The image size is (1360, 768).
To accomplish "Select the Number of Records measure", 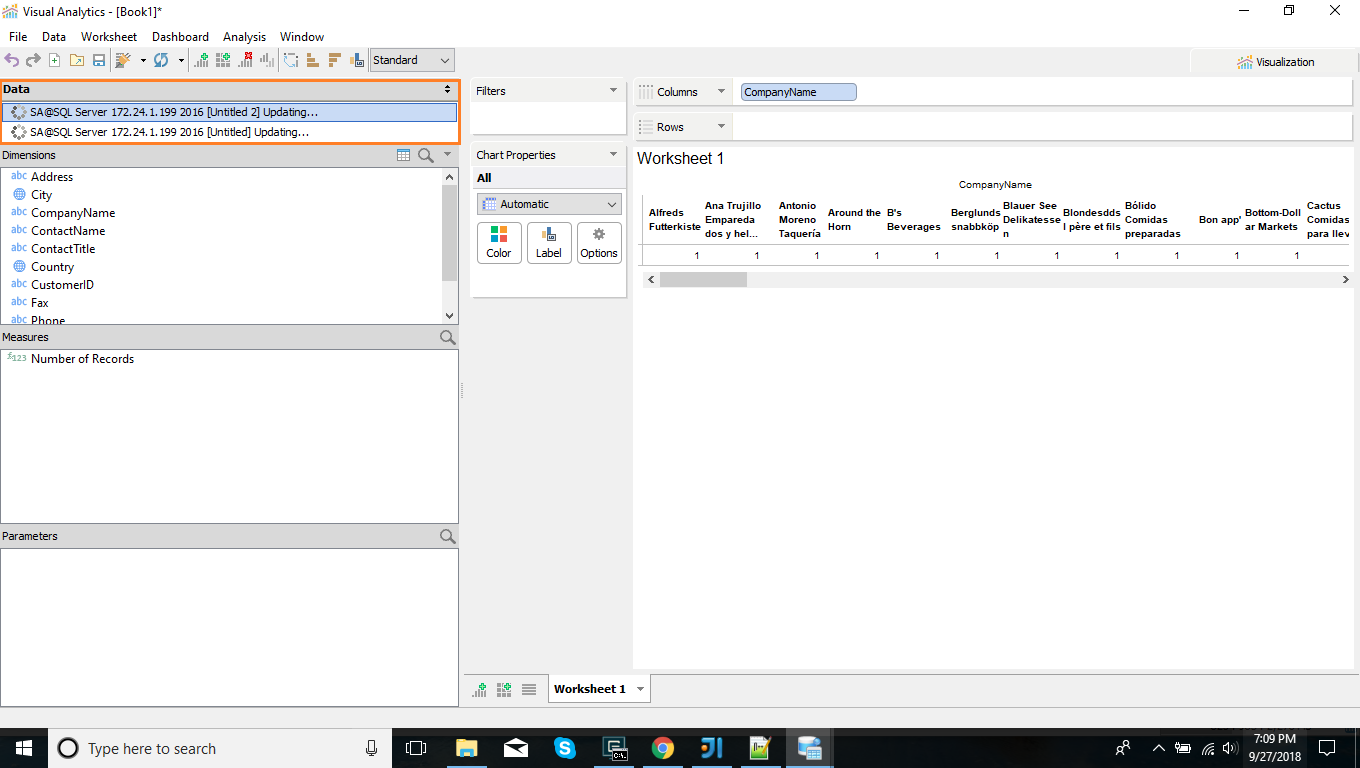I will 82,359.
